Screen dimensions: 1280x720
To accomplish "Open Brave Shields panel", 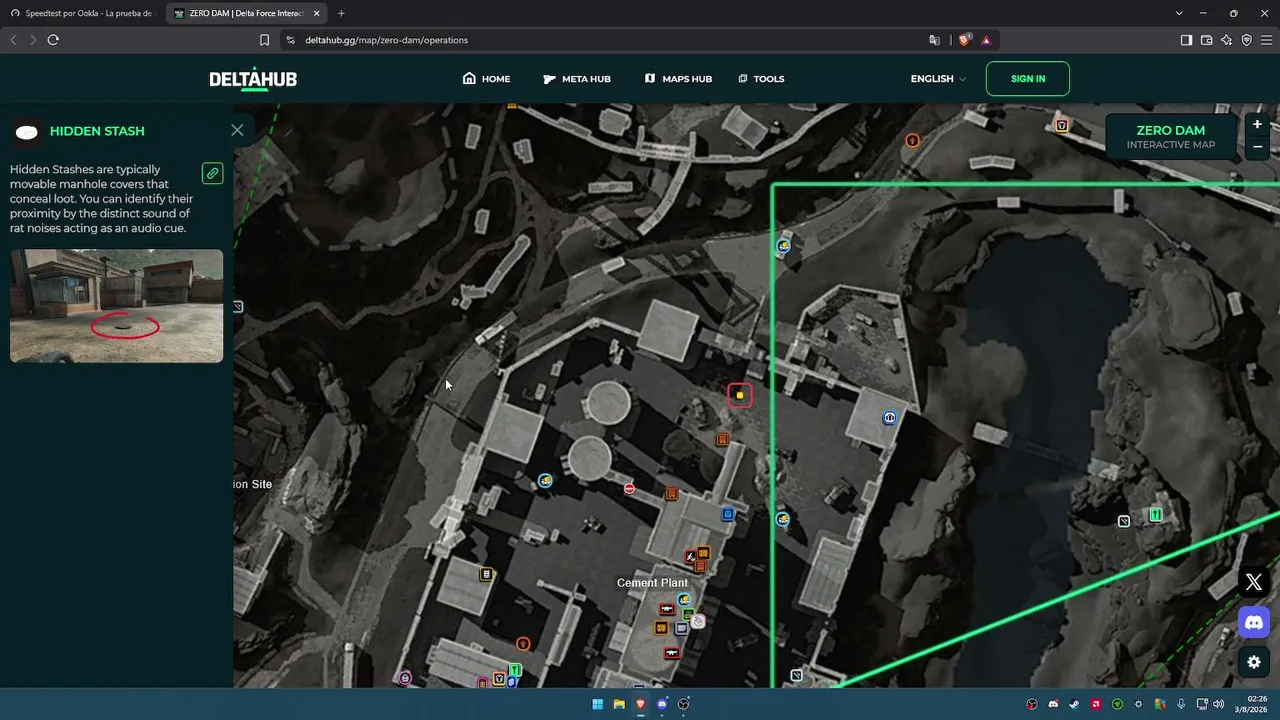I will (x=965, y=40).
